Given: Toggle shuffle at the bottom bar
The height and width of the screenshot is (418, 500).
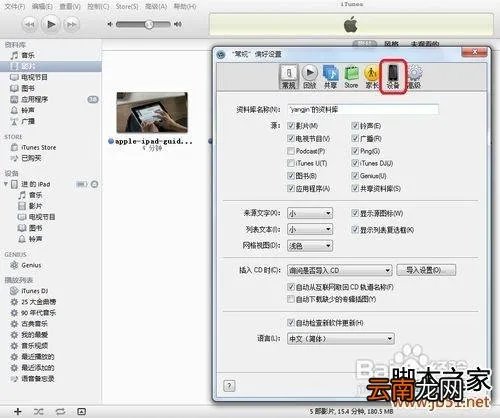Looking at the screenshot, I should click(x=39, y=412).
